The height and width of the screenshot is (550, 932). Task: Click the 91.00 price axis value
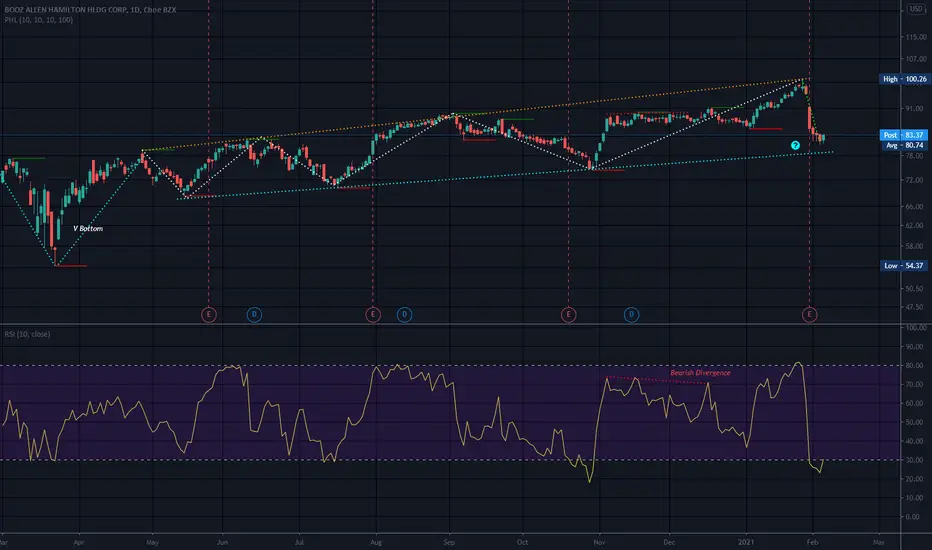(x=915, y=109)
